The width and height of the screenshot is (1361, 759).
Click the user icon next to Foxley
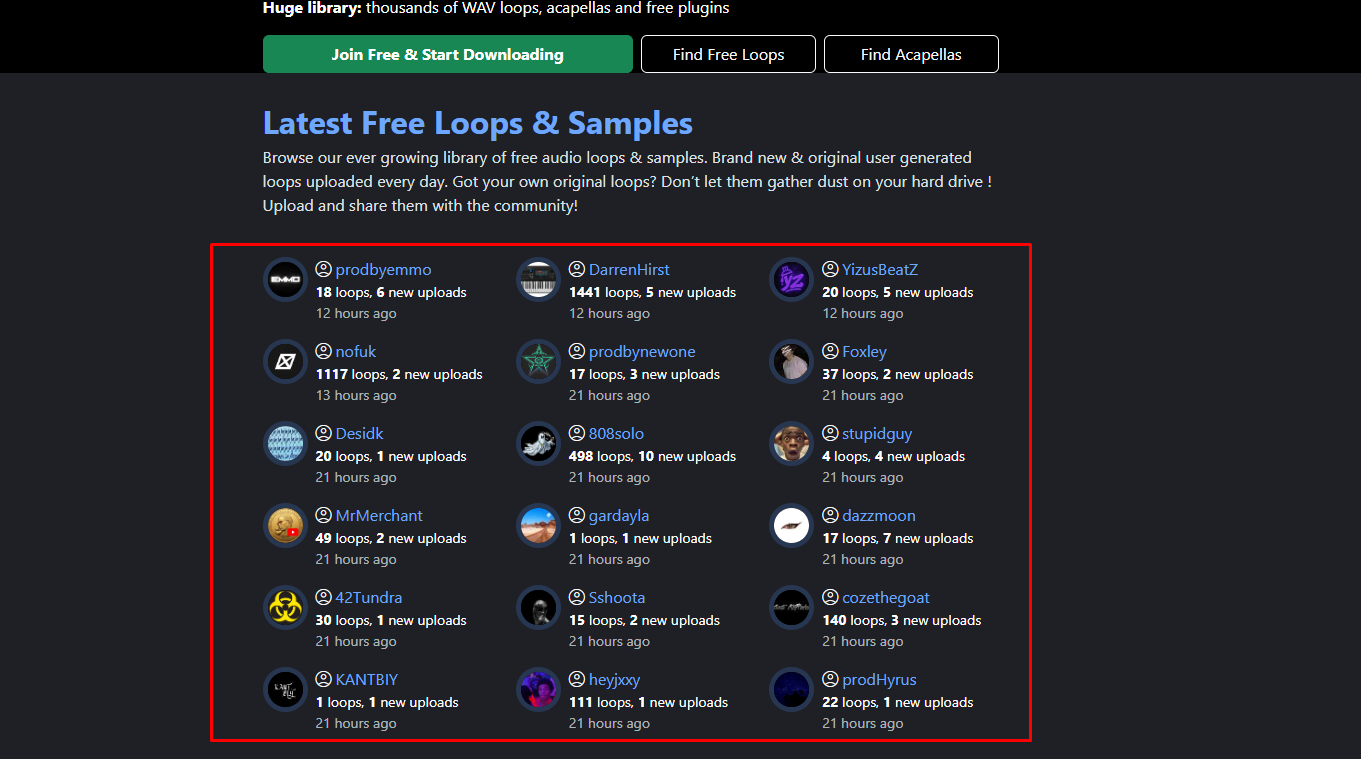click(x=830, y=351)
